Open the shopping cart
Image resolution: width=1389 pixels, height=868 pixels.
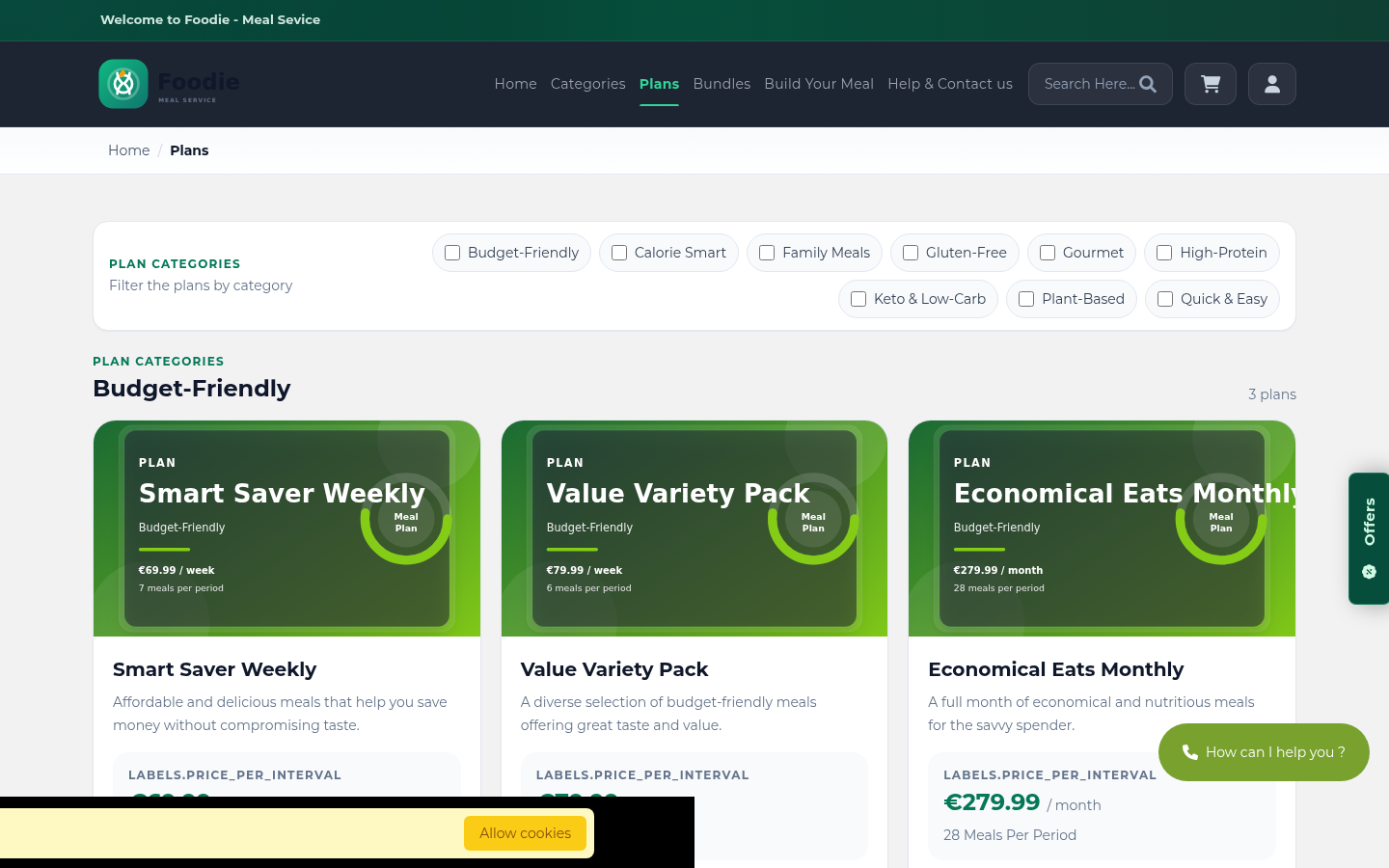(x=1211, y=84)
